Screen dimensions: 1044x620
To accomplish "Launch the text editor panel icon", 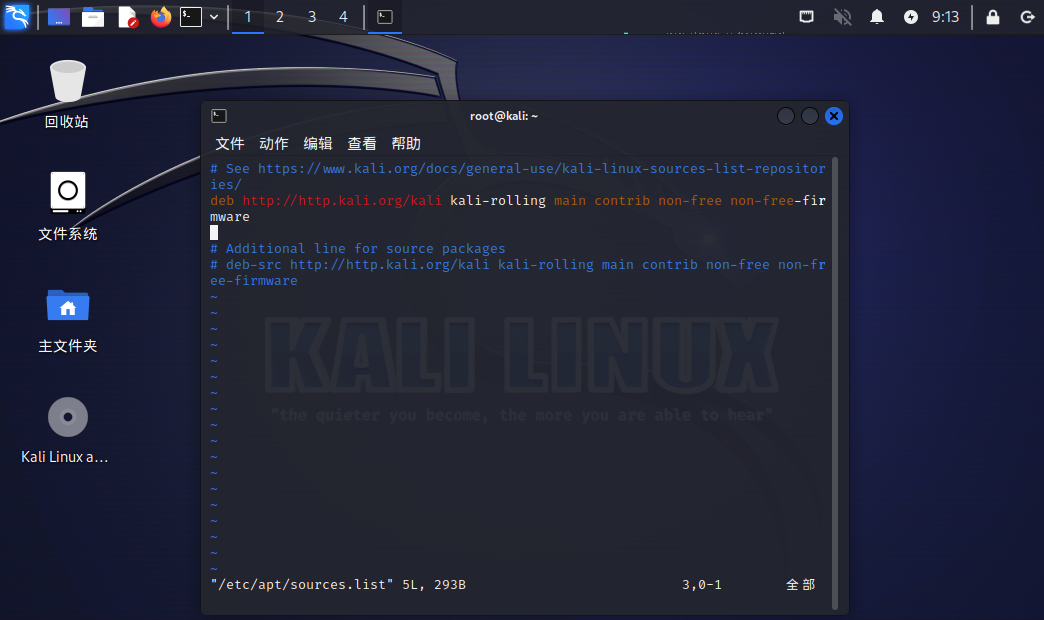I will click(127, 17).
